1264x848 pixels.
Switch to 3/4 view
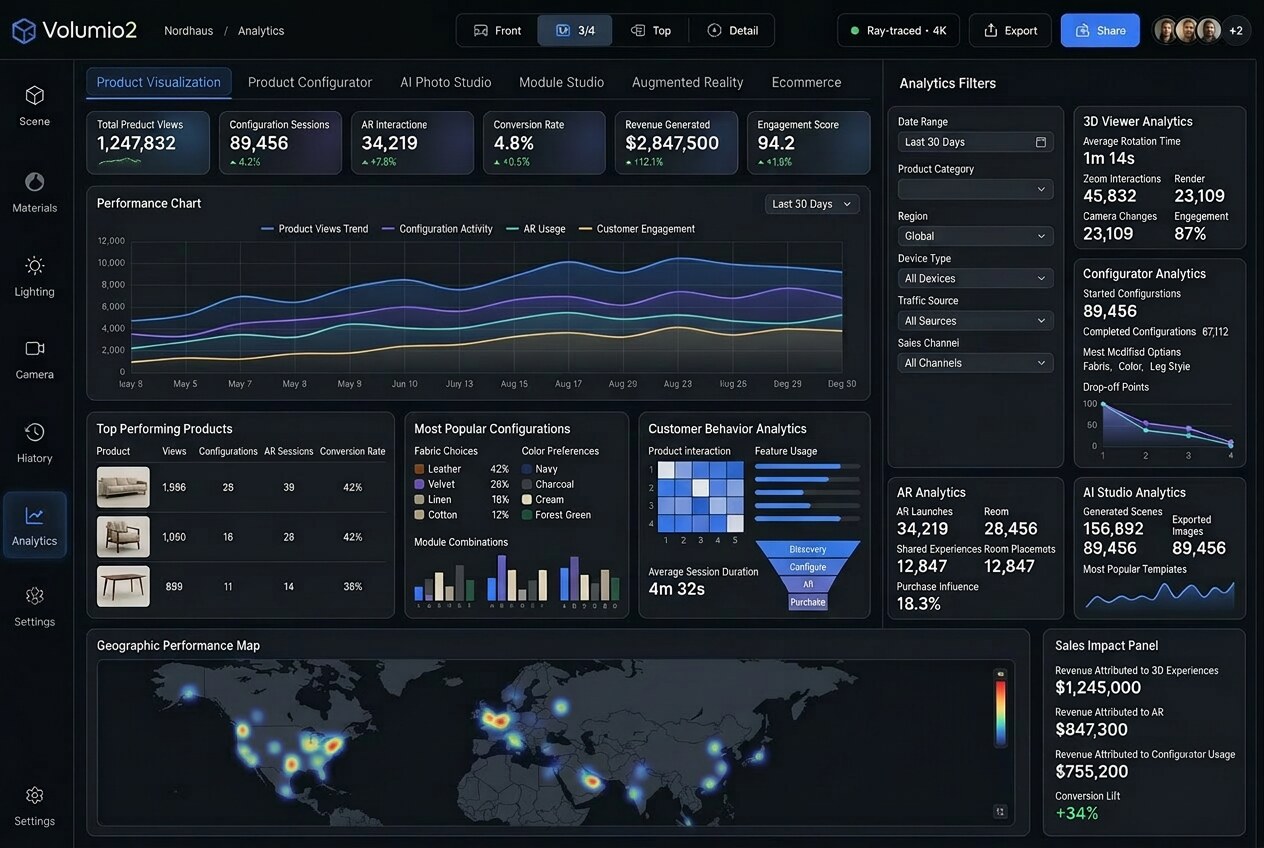tap(575, 30)
